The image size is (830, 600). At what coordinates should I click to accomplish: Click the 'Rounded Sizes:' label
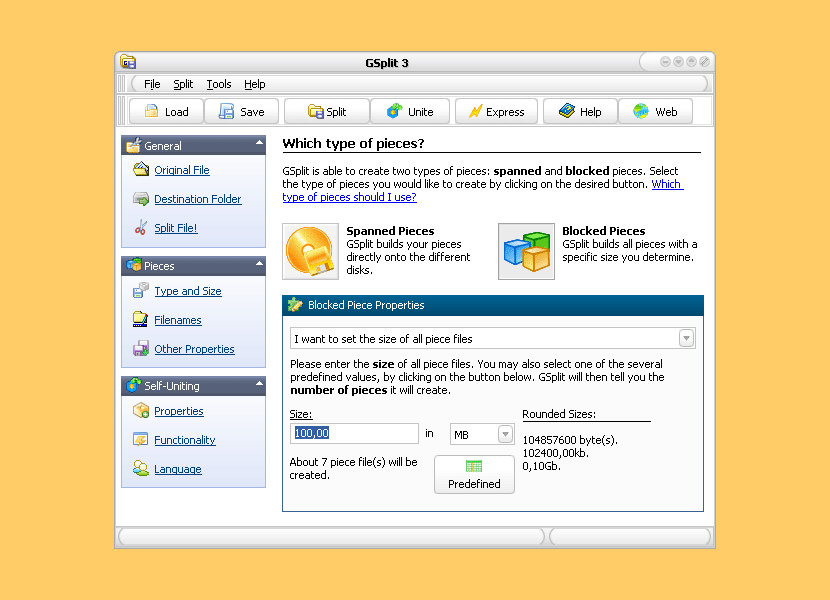[x=559, y=414]
